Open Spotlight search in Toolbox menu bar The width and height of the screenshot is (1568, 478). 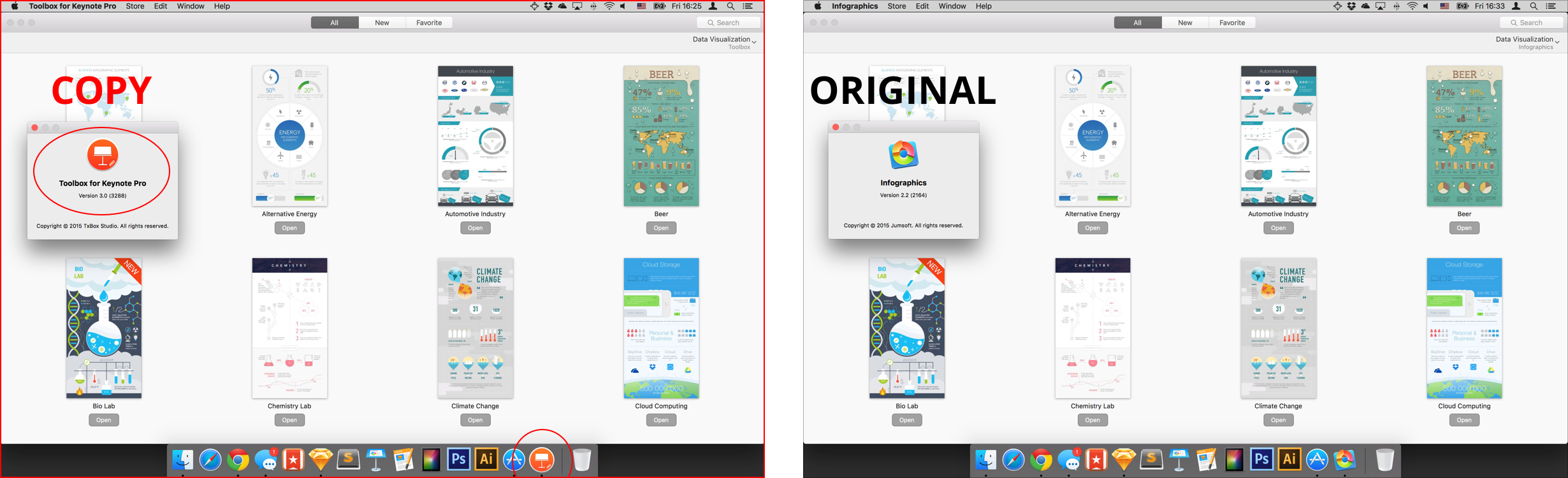731,6
